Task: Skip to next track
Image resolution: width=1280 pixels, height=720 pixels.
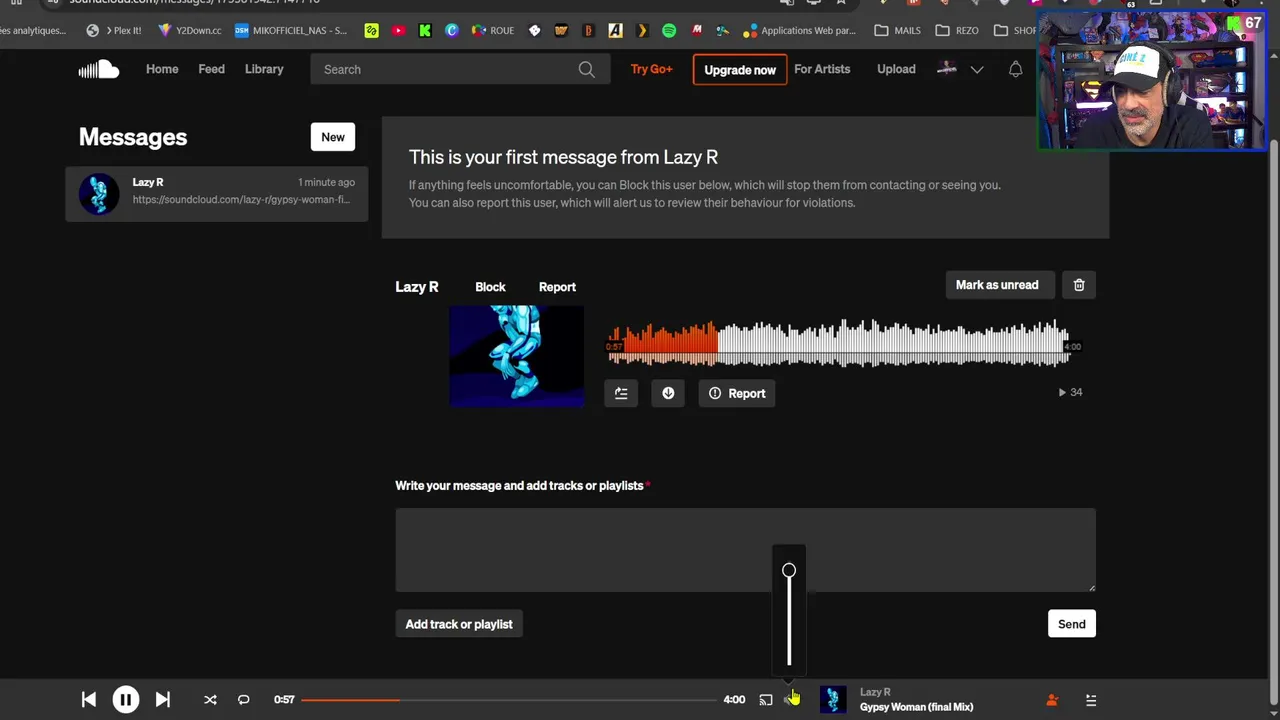Action: pyautogui.click(x=163, y=700)
